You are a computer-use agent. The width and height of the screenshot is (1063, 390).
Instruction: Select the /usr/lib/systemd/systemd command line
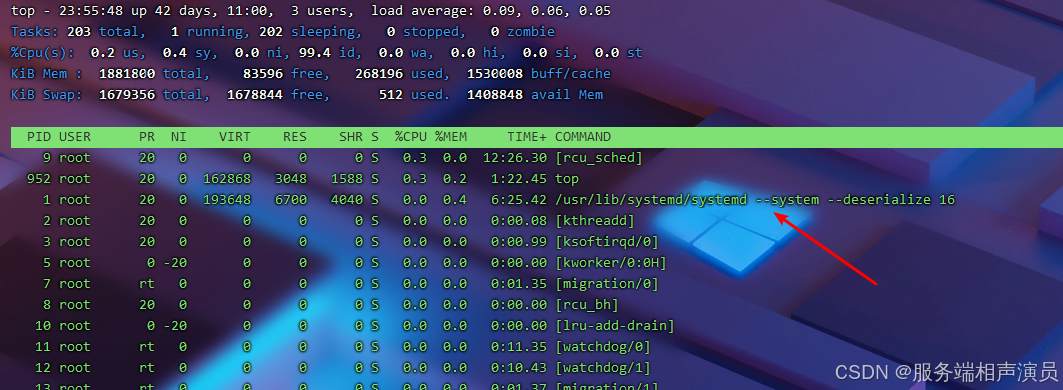tap(755, 200)
